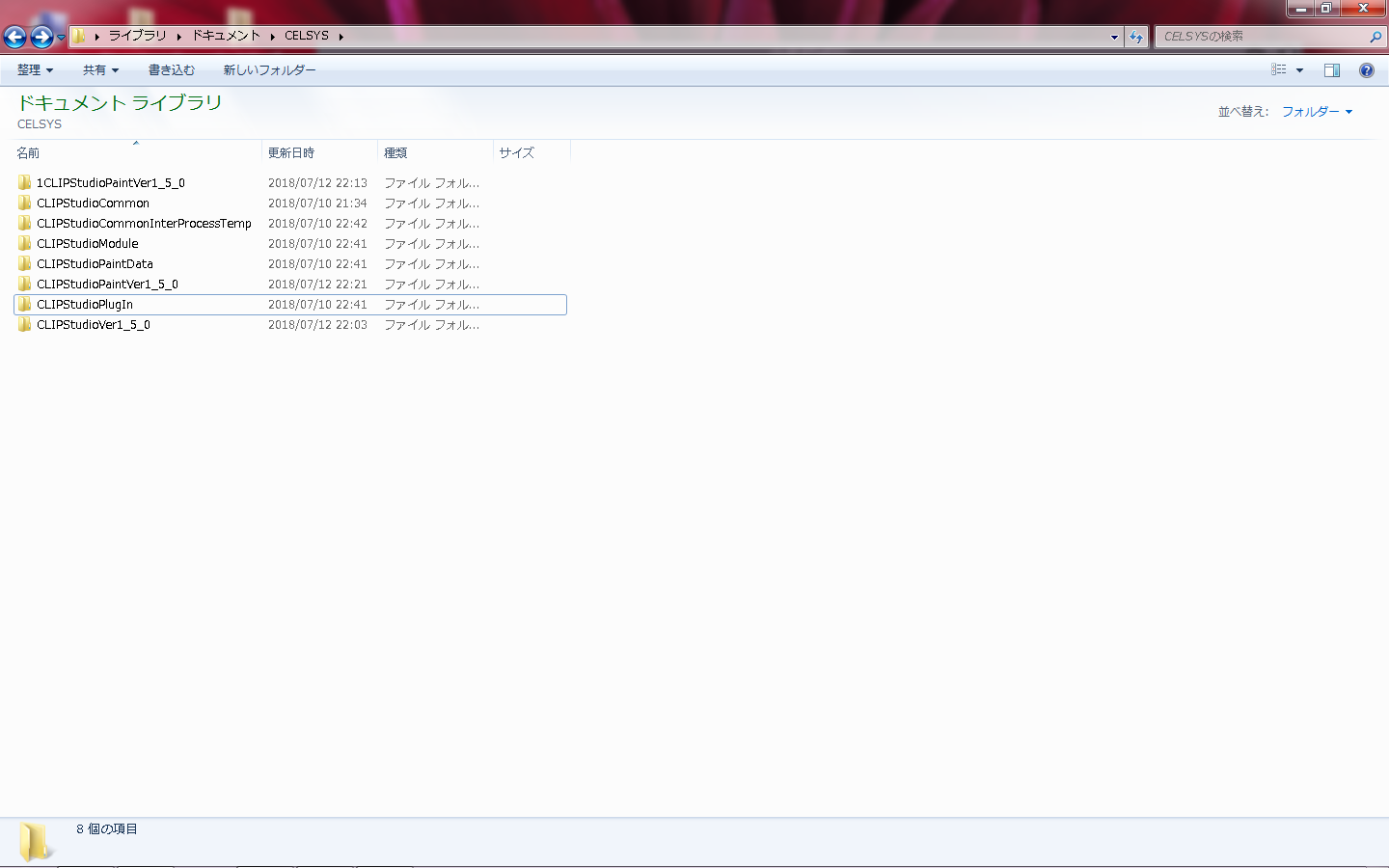
Task: Expand the arrow after ドキュメント in breadcrumb
Action: click(273, 37)
